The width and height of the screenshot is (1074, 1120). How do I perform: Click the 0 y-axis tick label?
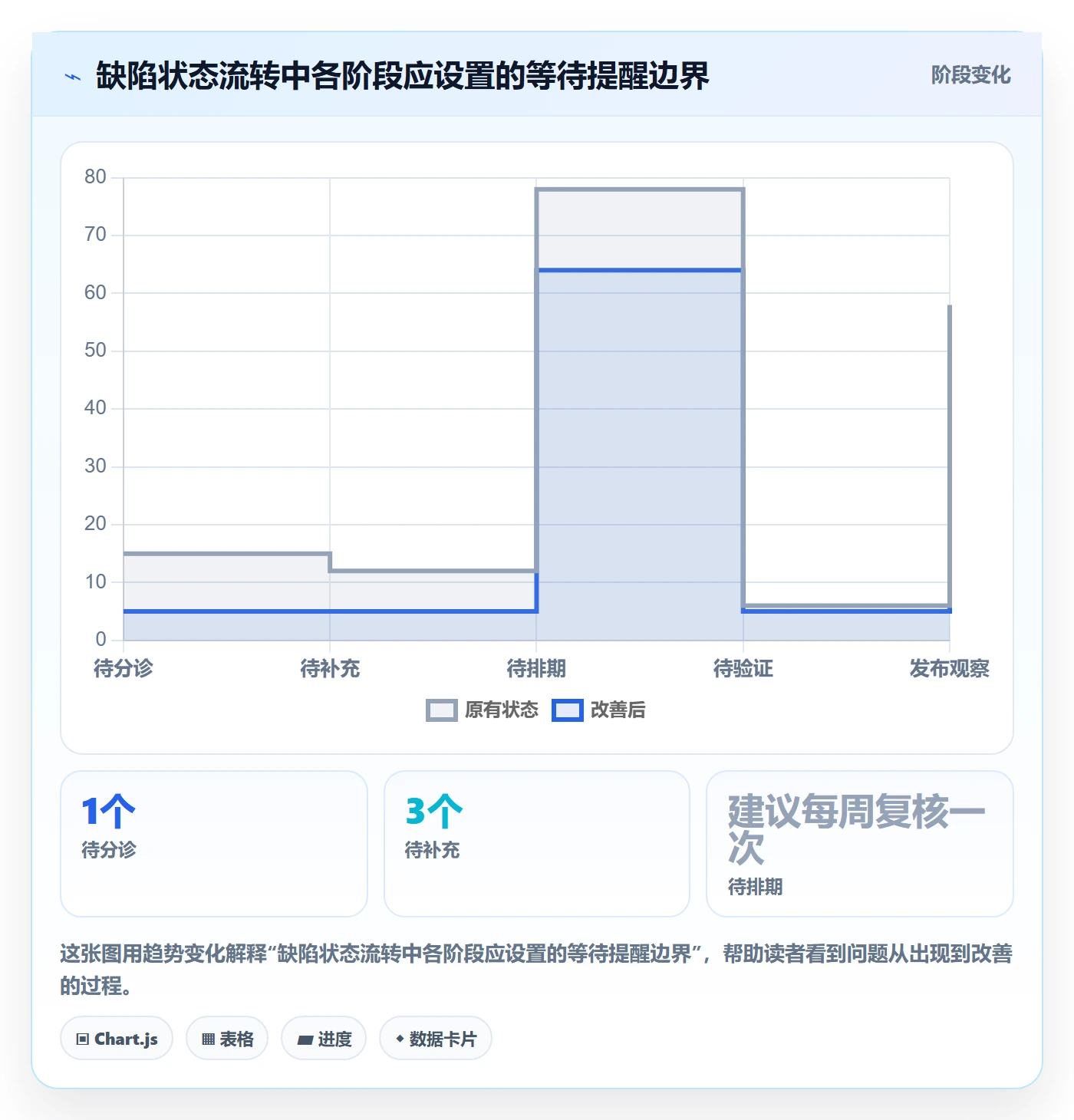pos(100,640)
